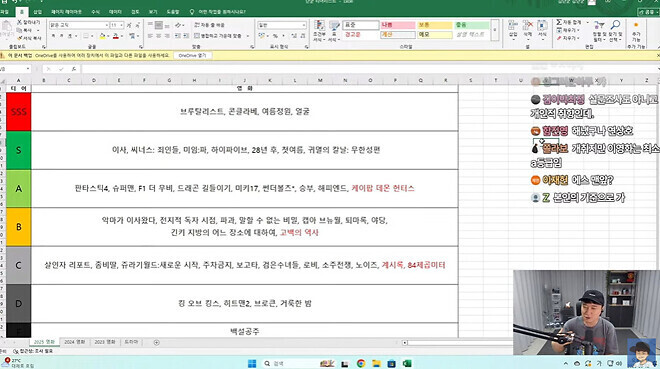
Task: Toggle middle vertical alignment
Action: click(159, 25)
